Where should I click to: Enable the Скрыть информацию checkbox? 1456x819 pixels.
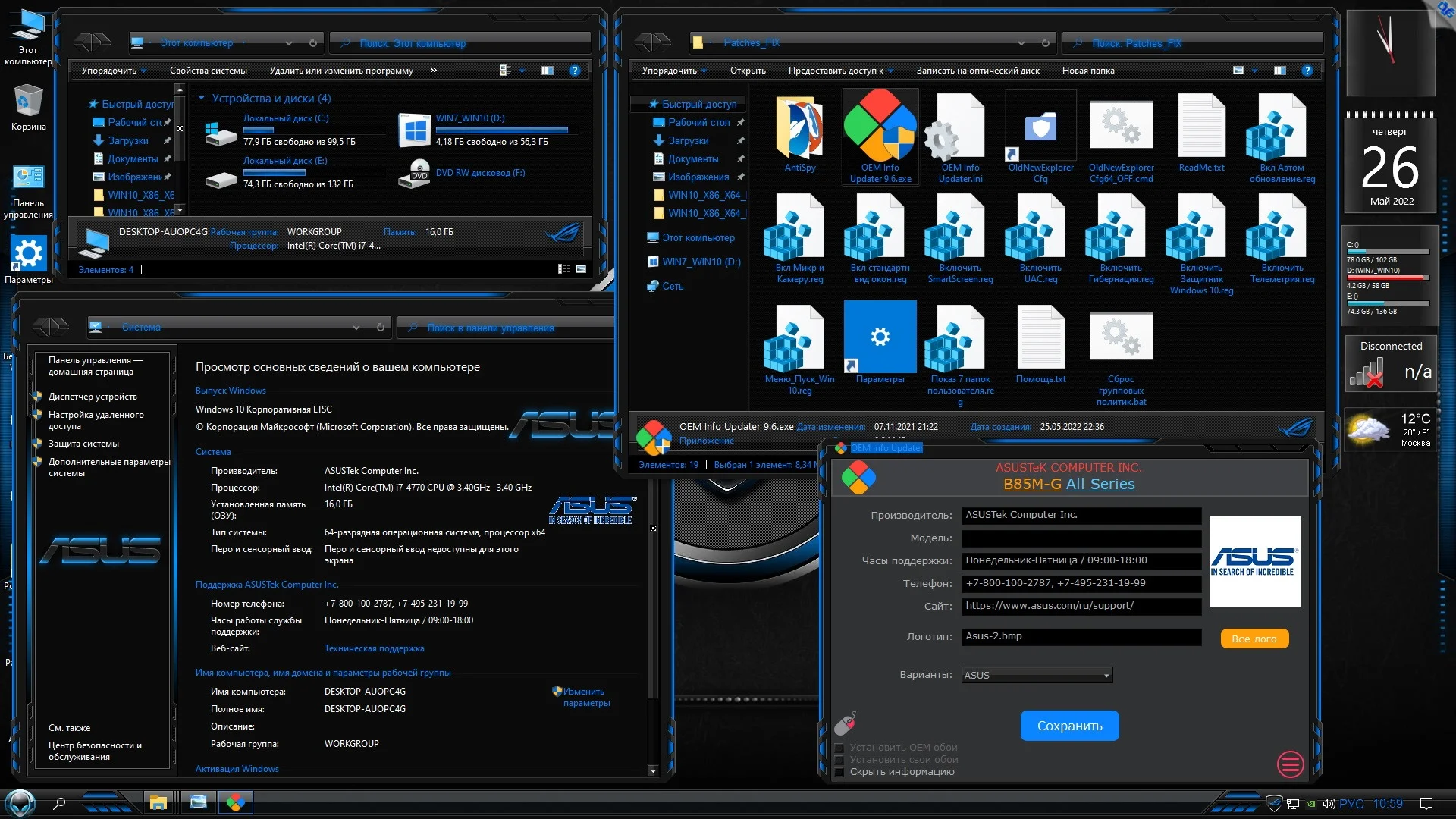839,772
